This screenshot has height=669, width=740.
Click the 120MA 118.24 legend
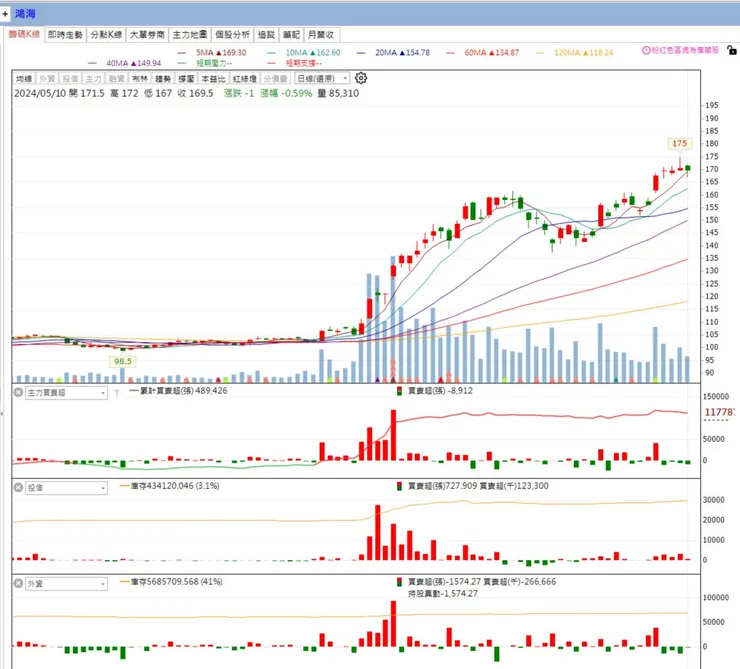[574, 52]
